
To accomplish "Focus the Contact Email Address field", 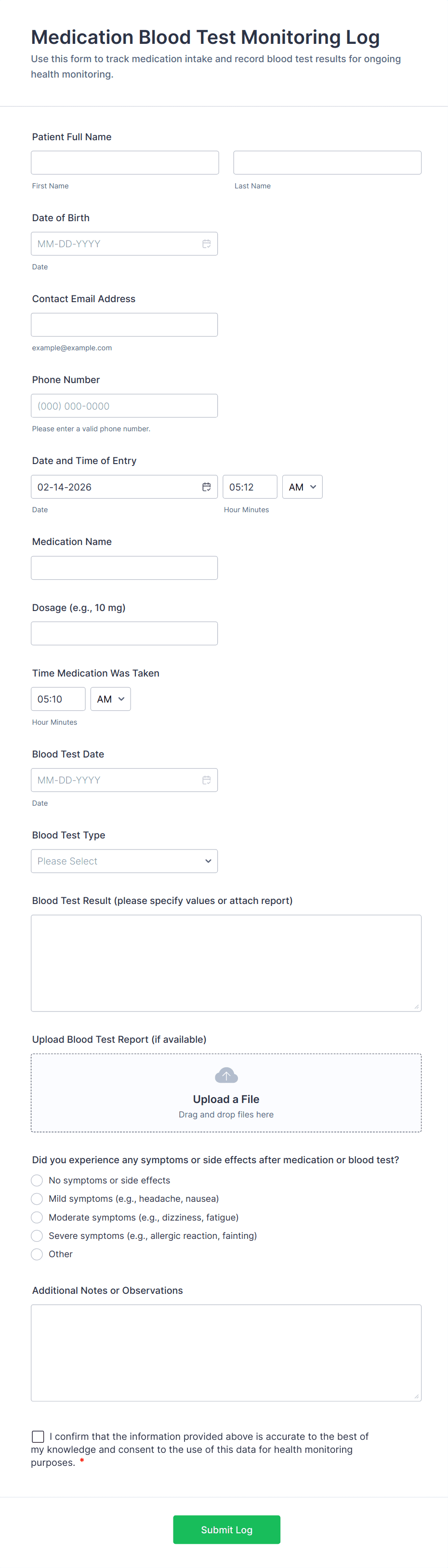I will click(124, 325).
